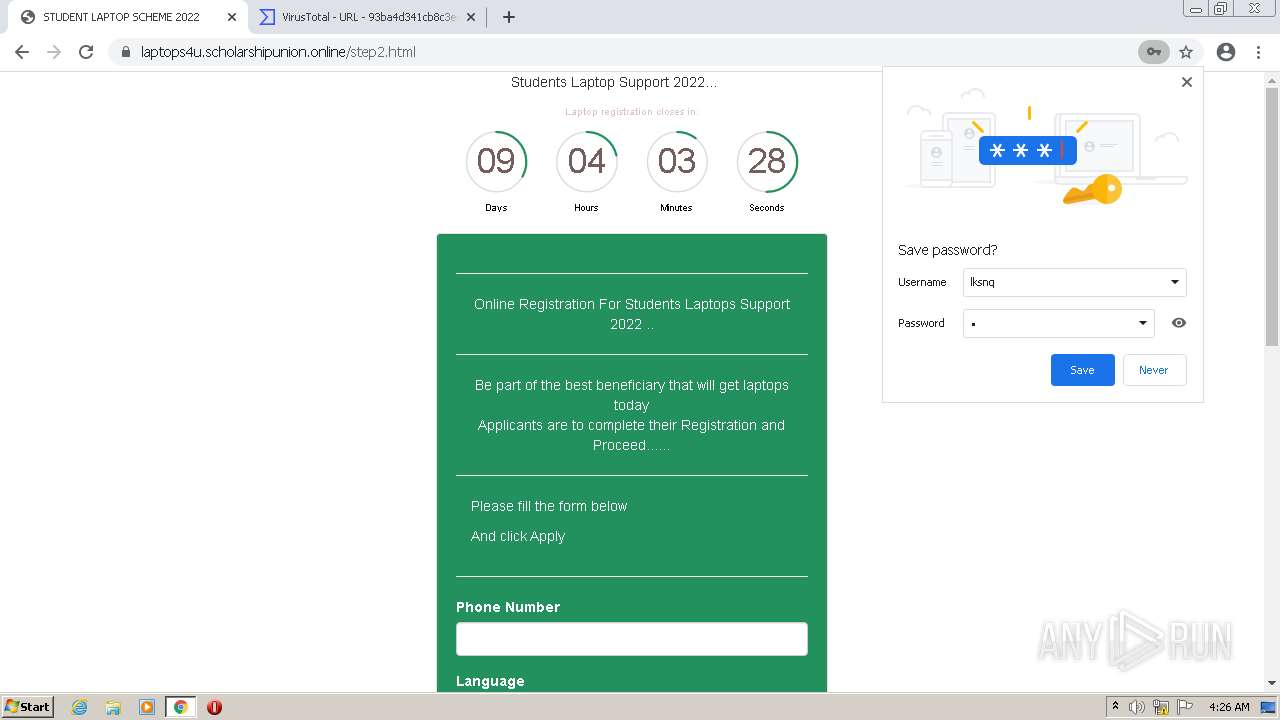1280x720 pixels.
Task: Click the Seconds countdown circle 28
Action: coord(767,161)
